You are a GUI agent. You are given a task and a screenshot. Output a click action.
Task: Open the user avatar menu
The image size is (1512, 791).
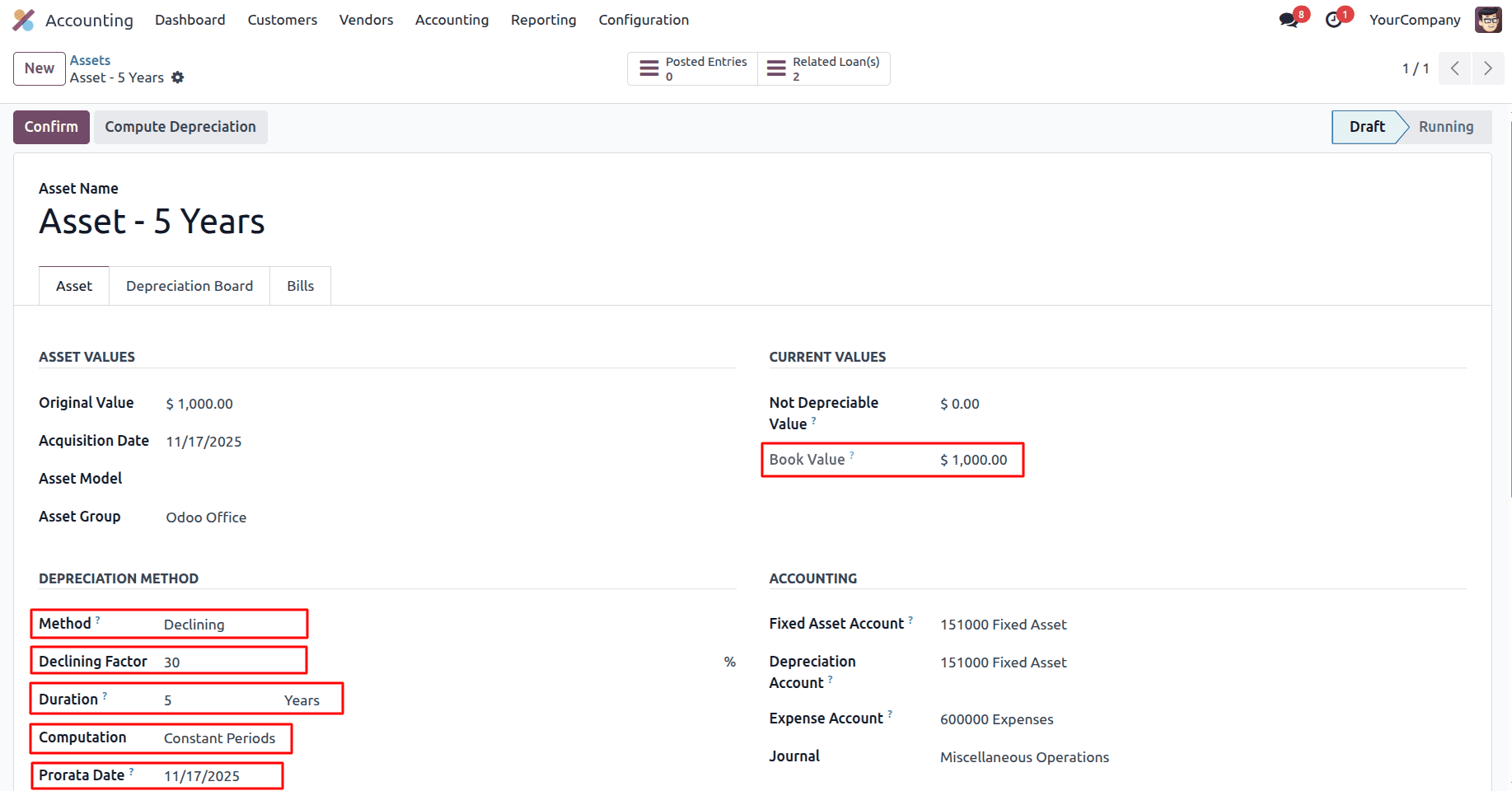coord(1487,19)
